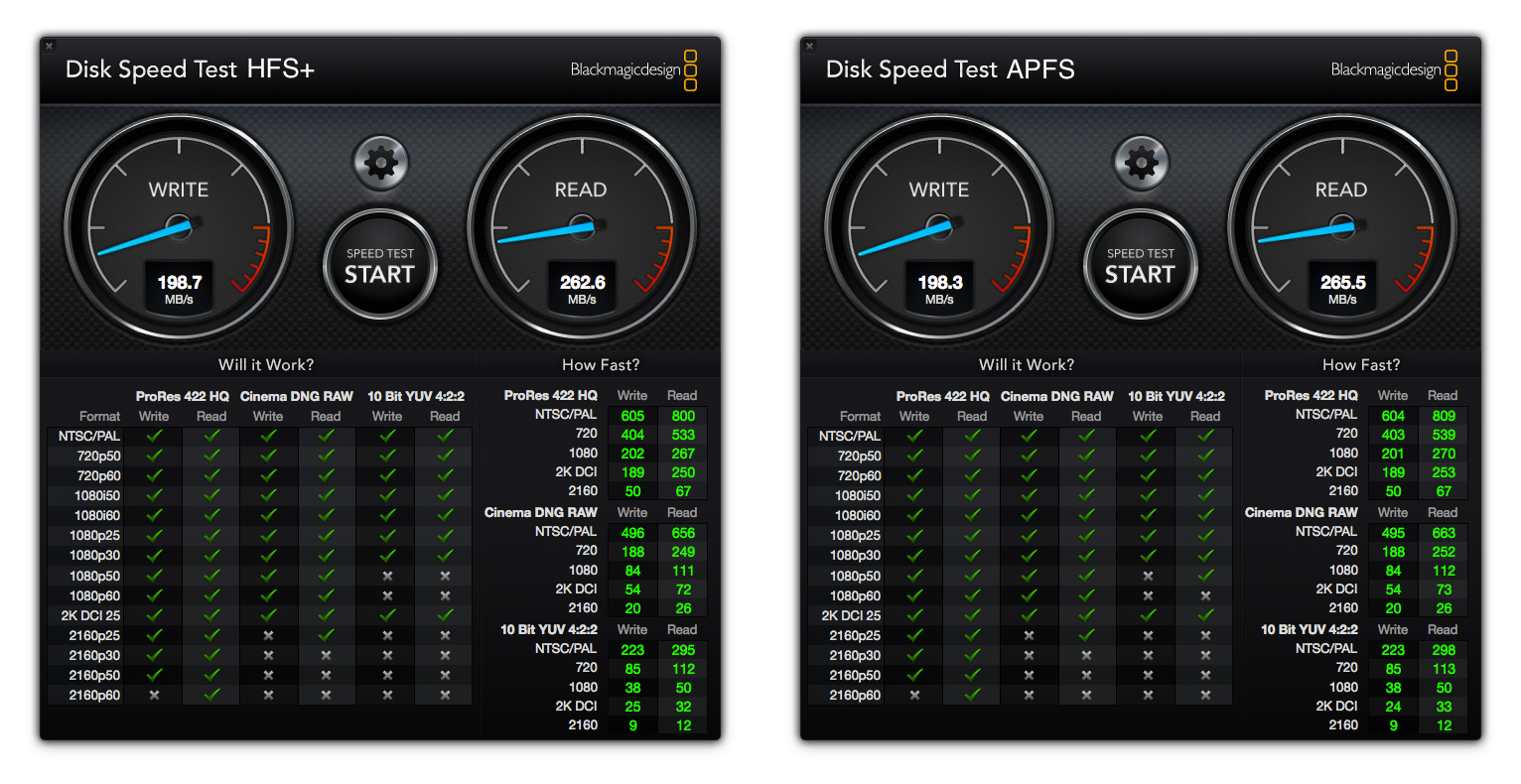The width and height of the screenshot is (1521, 784).
Task: Click 2K DCI 25 YUV read checkmark in HFS+ window
Action: (x=445, y=615)
